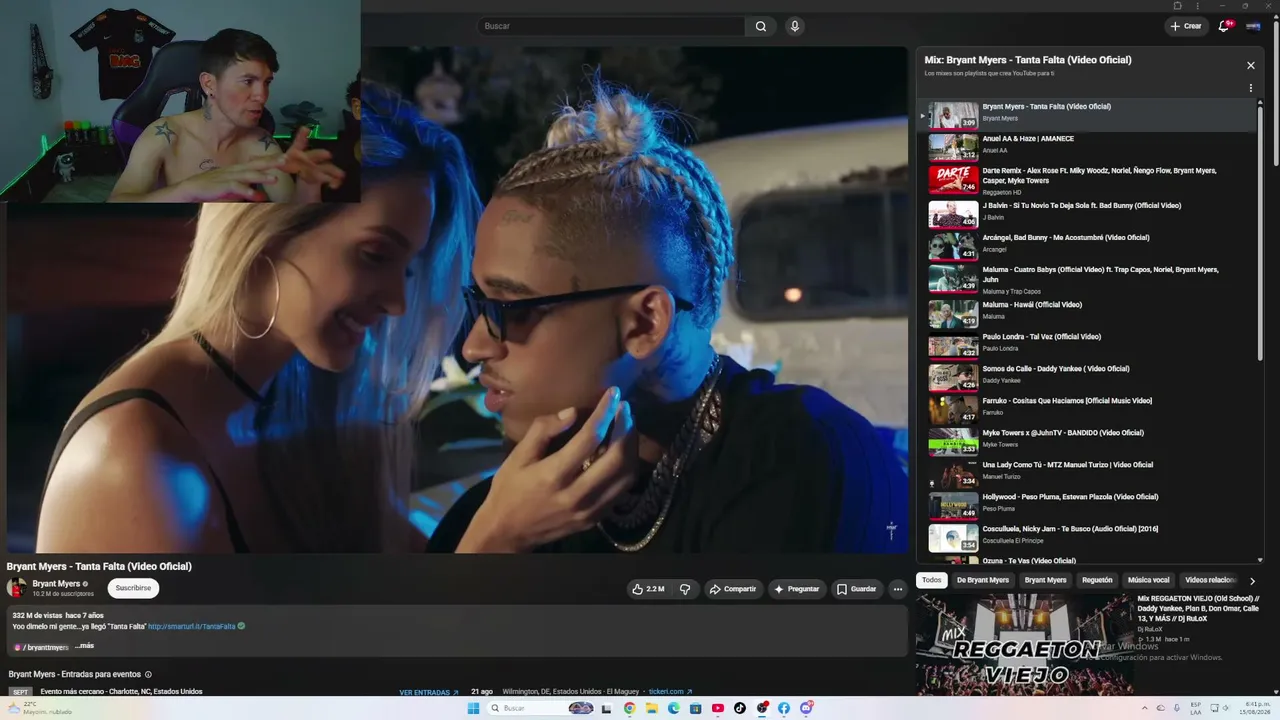
Task: Play "Paulo Londra - Tal Vez" playlist video
Action: (x=1091, y=345)
